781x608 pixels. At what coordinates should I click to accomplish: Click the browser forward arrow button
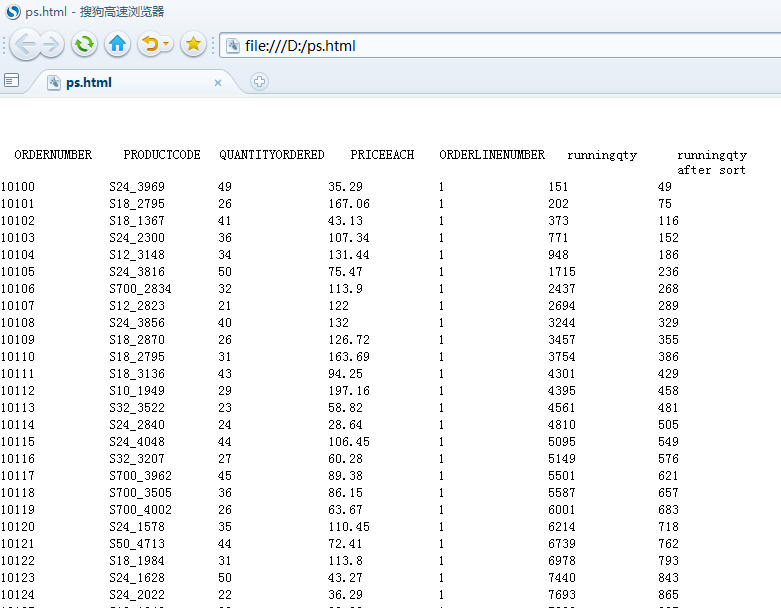click(x=52, y=45)
